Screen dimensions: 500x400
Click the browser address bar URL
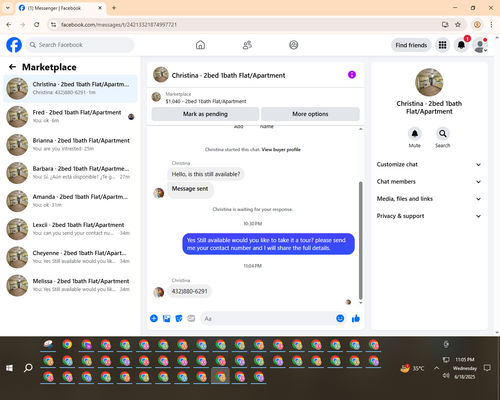[119, 25]
